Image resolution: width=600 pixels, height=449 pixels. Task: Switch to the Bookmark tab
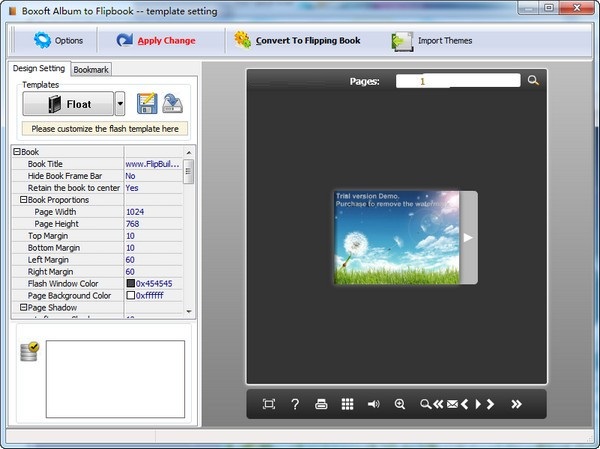[91, 69]
